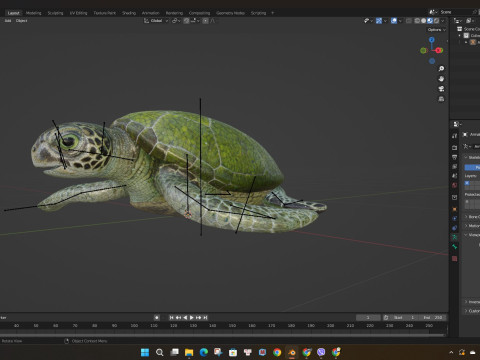Toggle viewport gizmos display
Screen dimensions: 480x360
pyautogui.click(x=379, y=21)
